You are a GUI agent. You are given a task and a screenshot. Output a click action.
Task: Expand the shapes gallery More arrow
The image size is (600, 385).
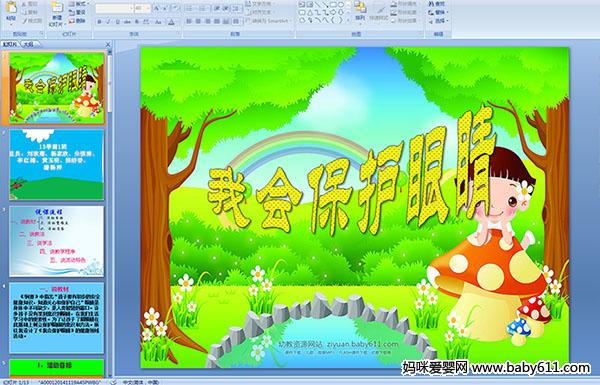(x=348, y=20)
